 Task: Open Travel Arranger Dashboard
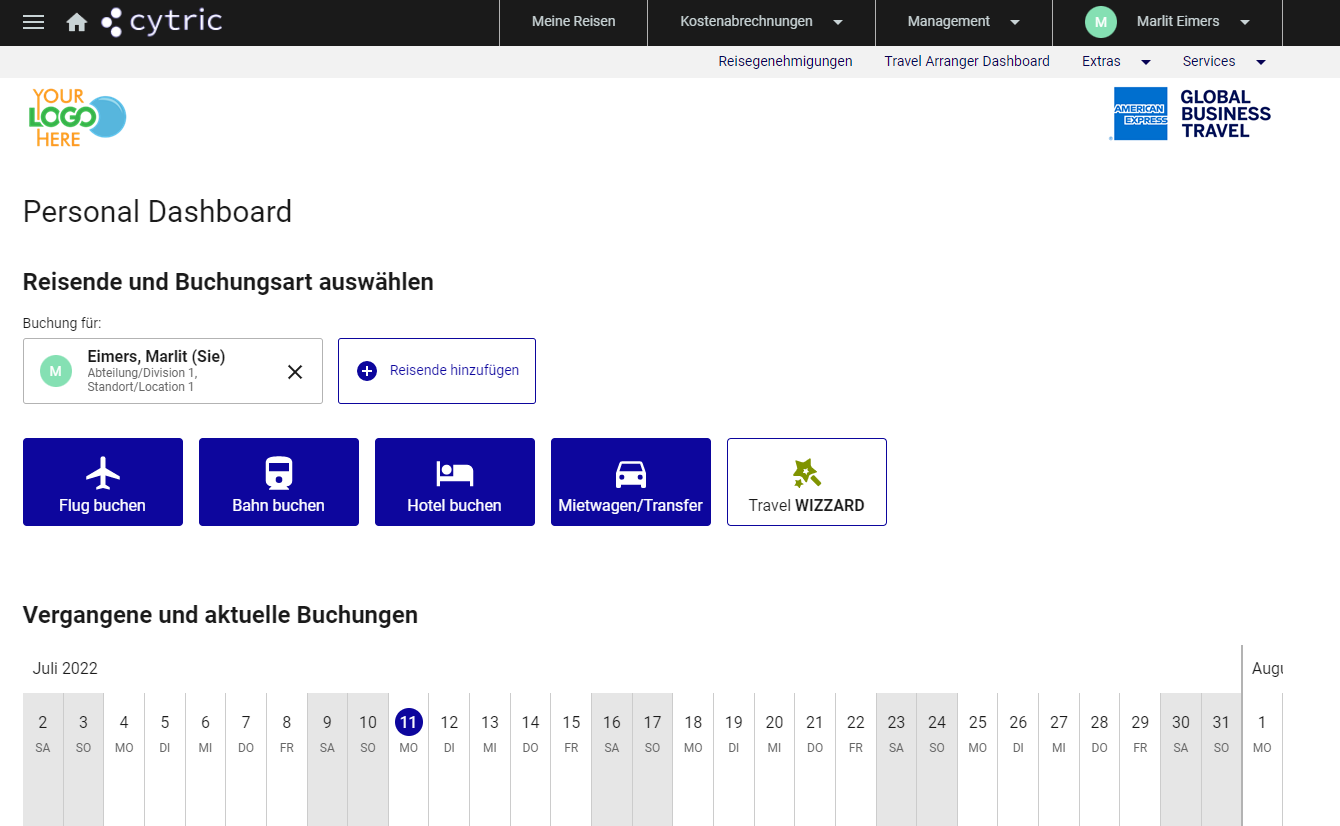point(967,61)
